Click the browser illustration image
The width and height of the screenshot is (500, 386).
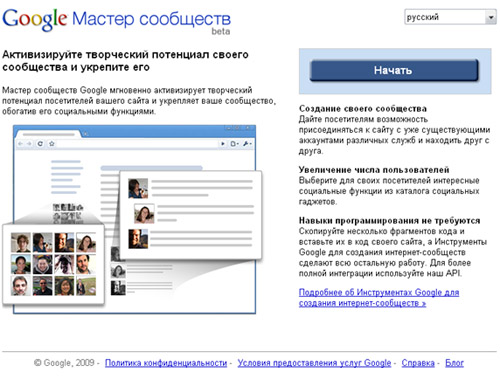pos(132,219)
